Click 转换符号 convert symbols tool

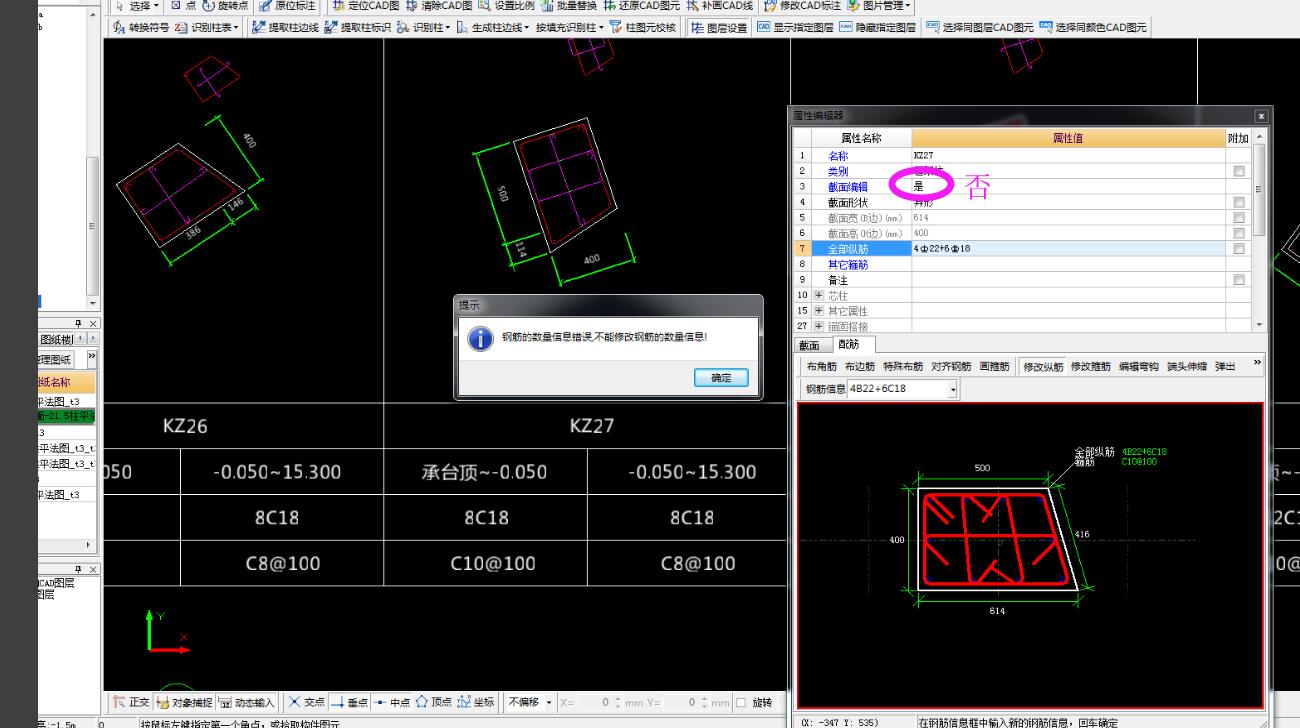(141, 28)
